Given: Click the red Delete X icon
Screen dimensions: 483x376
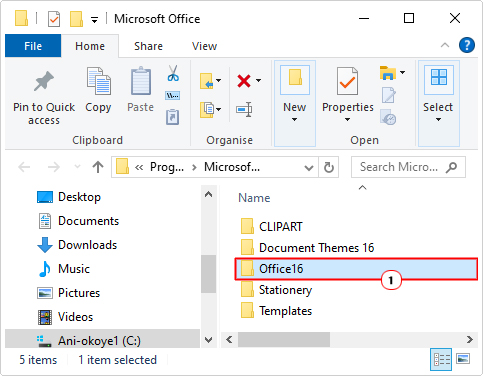Looking at the screenshot, I should [244, 81].
